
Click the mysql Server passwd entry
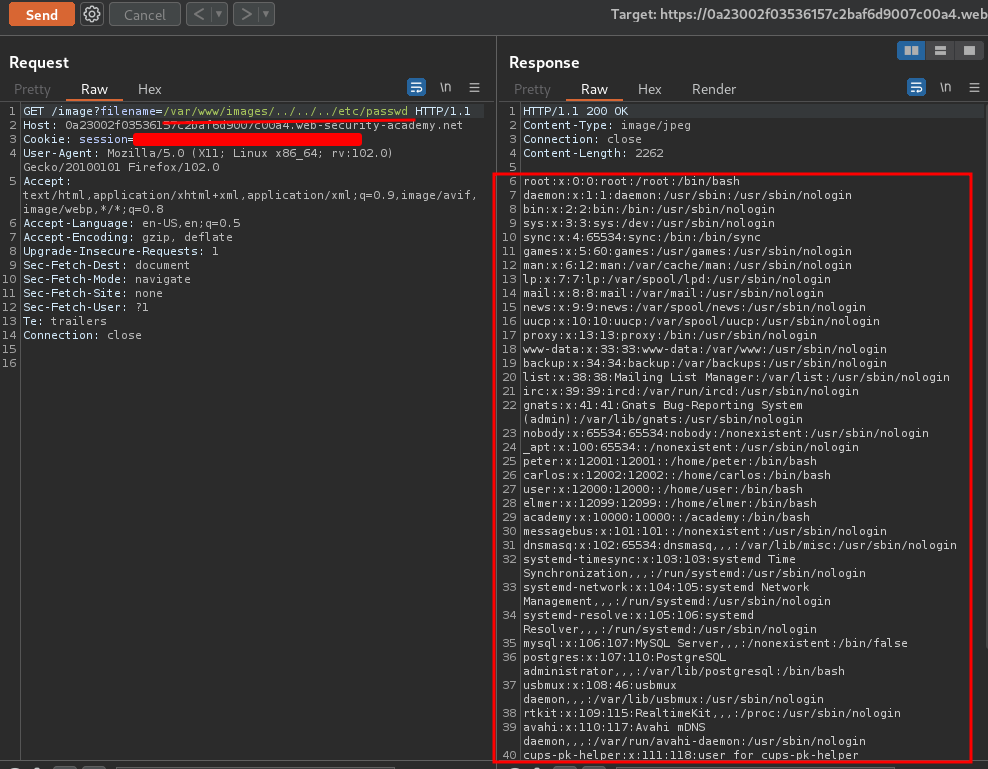715,643
